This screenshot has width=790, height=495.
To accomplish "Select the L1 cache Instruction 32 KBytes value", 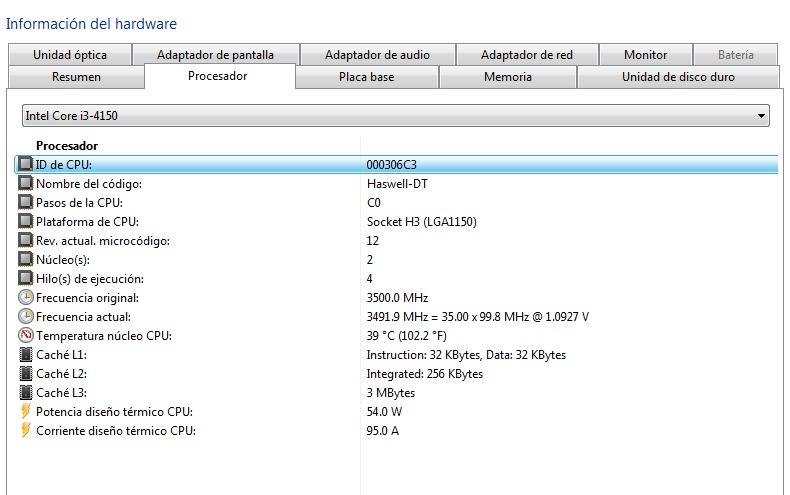I will point(466,355).
